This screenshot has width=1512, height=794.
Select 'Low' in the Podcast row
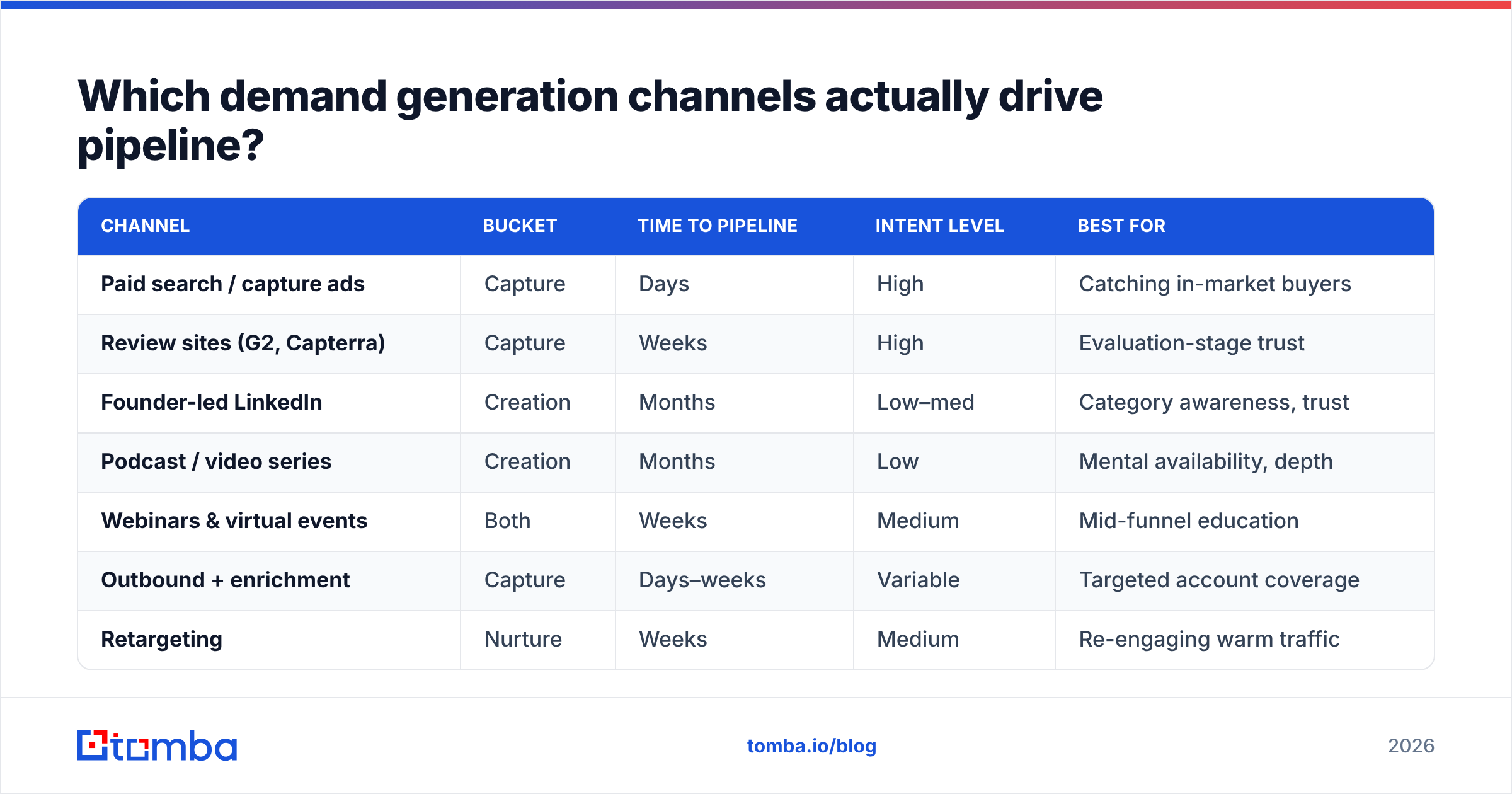(898, 461)
